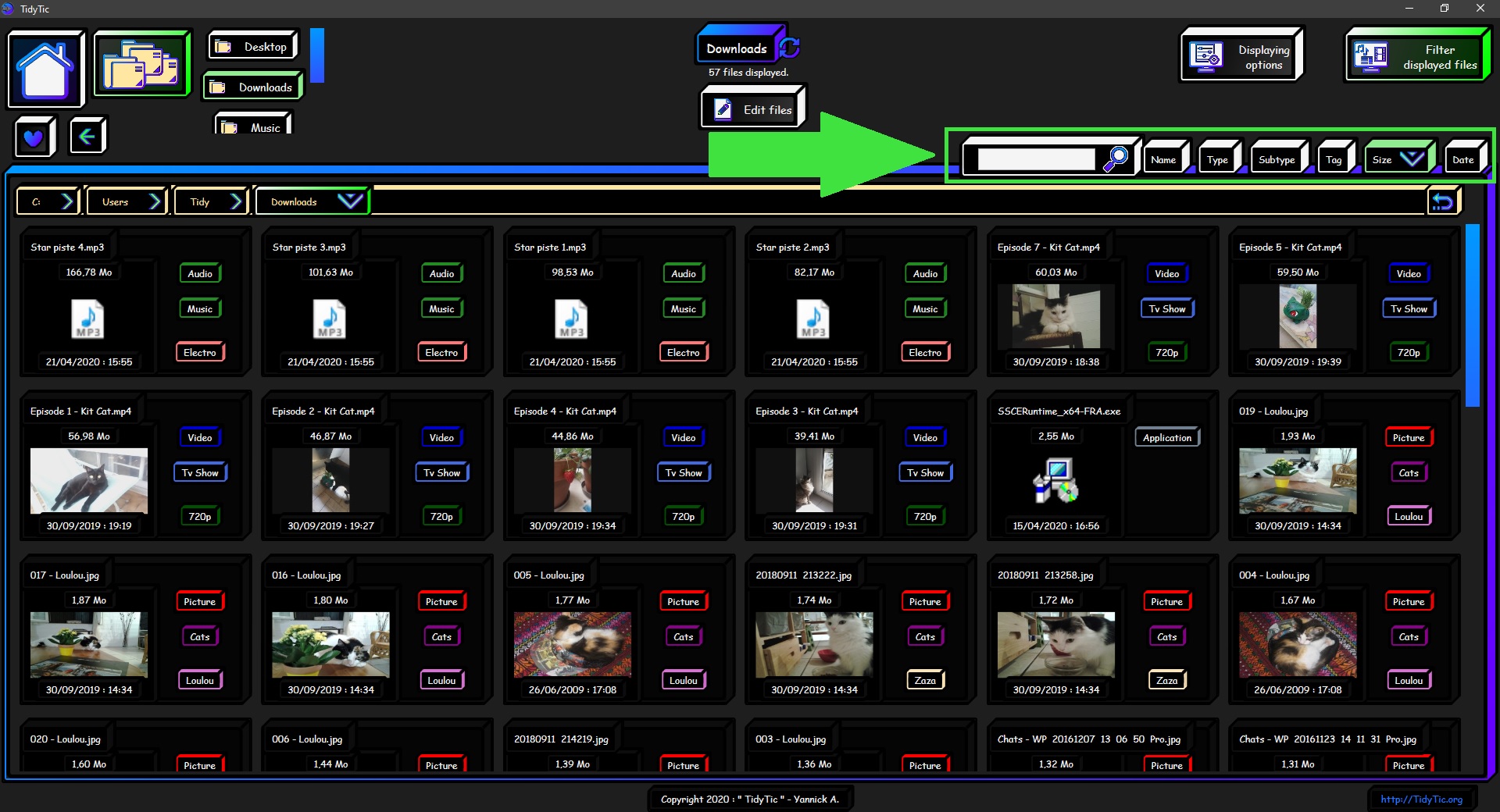Open the 017 - Loulou.jpg thumbnail
1500x812 pixels.
pyautogui.click(x=88, y=644)
